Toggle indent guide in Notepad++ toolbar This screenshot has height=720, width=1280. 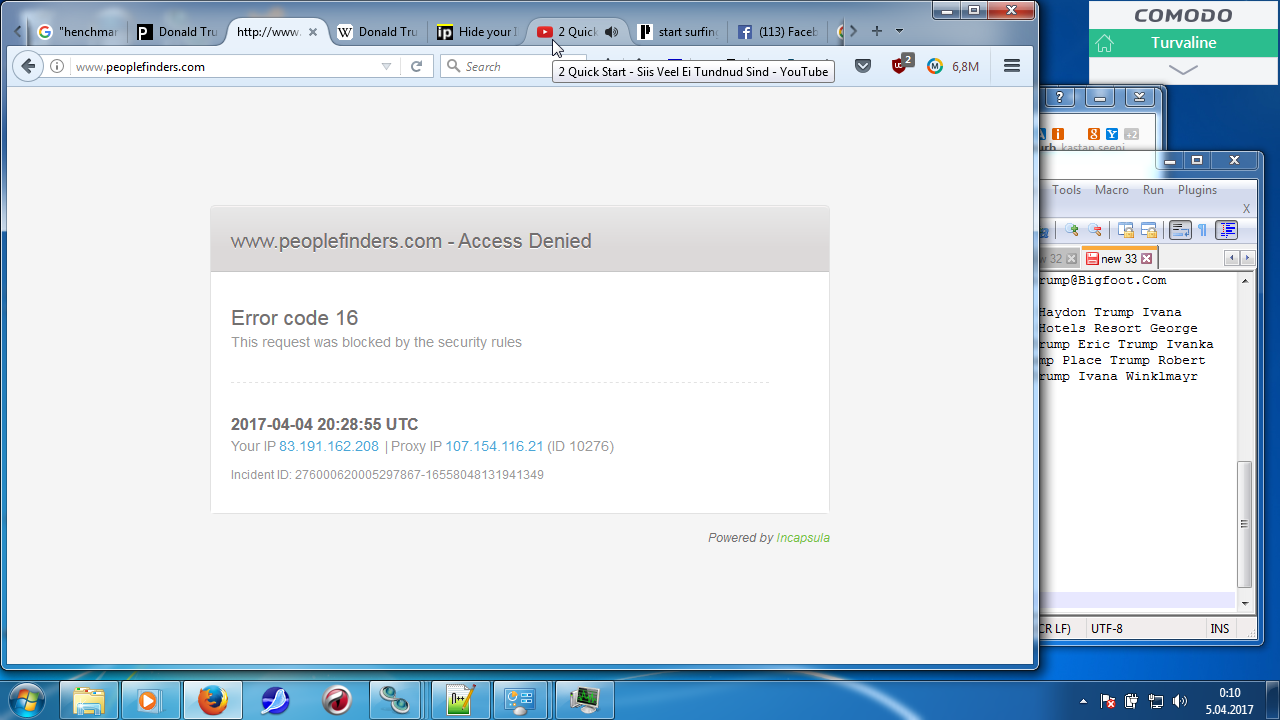point(1227,230)
